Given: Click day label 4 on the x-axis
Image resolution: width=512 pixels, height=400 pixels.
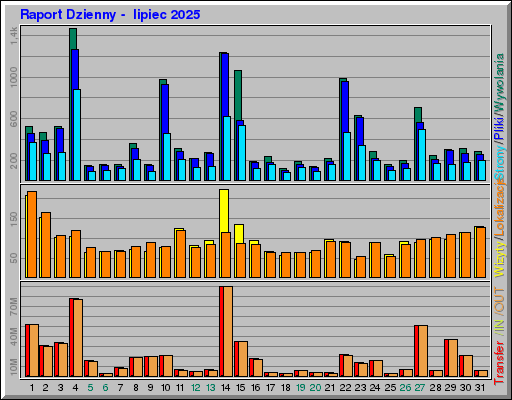Looking at the screenshot, I should point(75,388).
